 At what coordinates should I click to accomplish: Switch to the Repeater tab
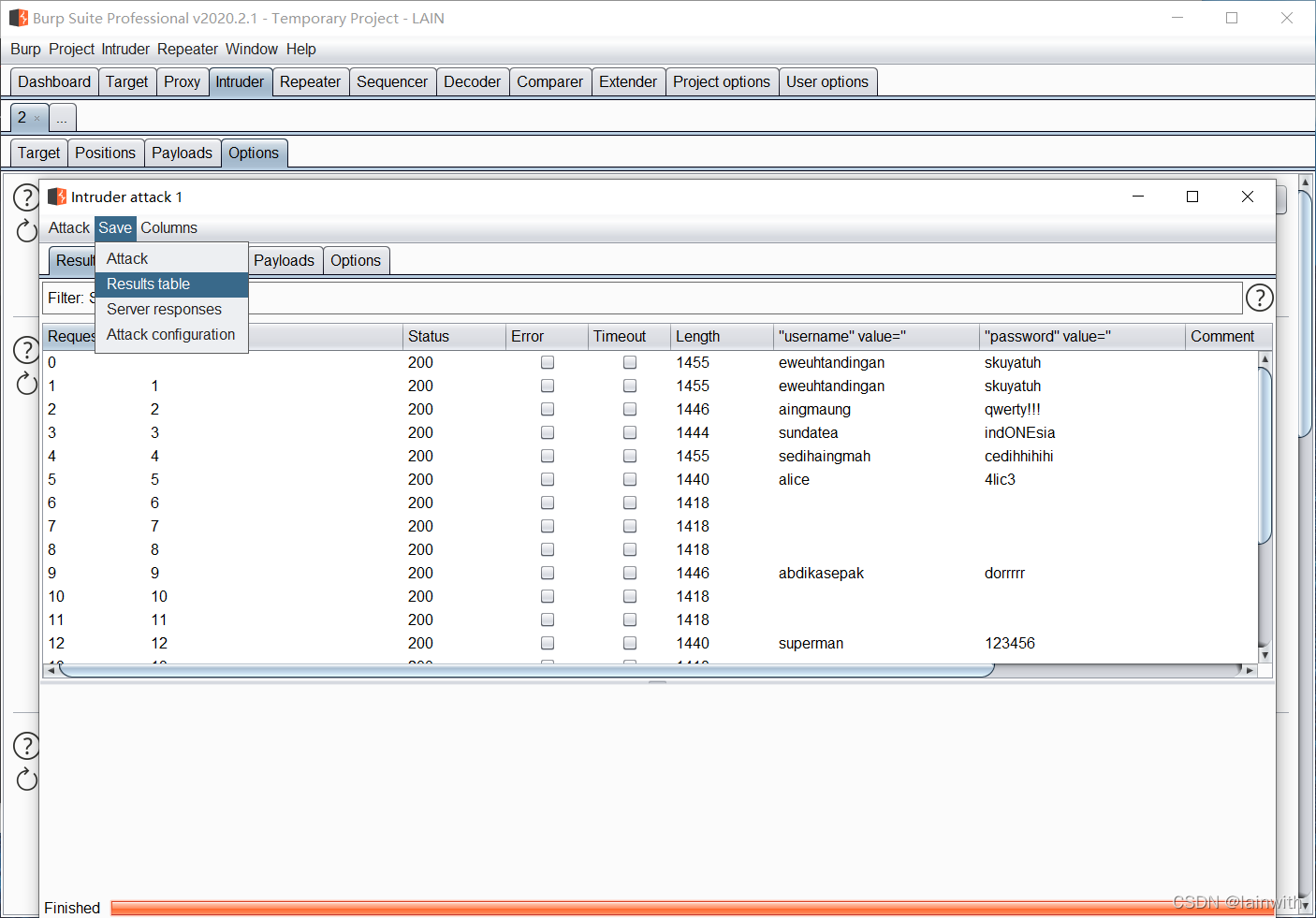pos(311,82)
